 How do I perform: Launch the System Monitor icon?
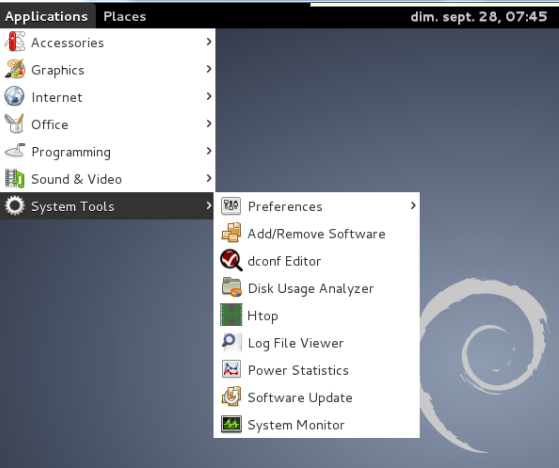(x=231, y=424)
